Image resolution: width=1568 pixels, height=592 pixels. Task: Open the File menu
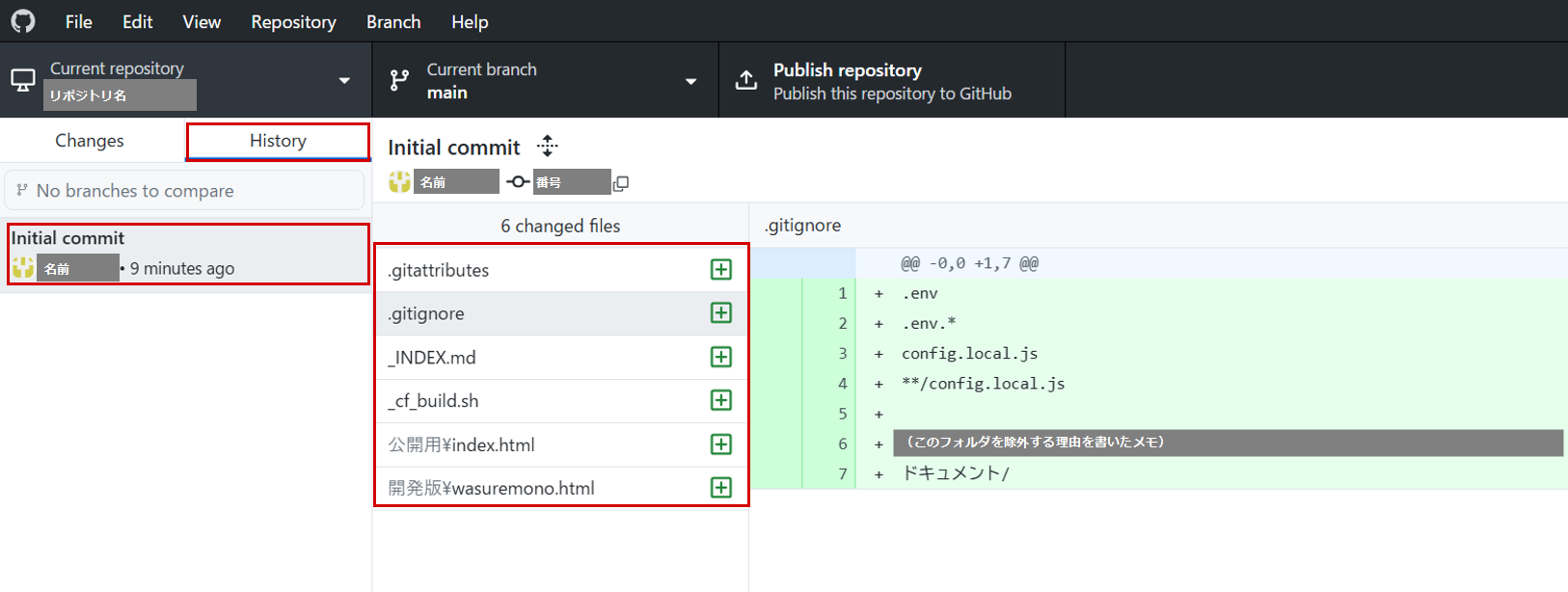coord(79,21)
